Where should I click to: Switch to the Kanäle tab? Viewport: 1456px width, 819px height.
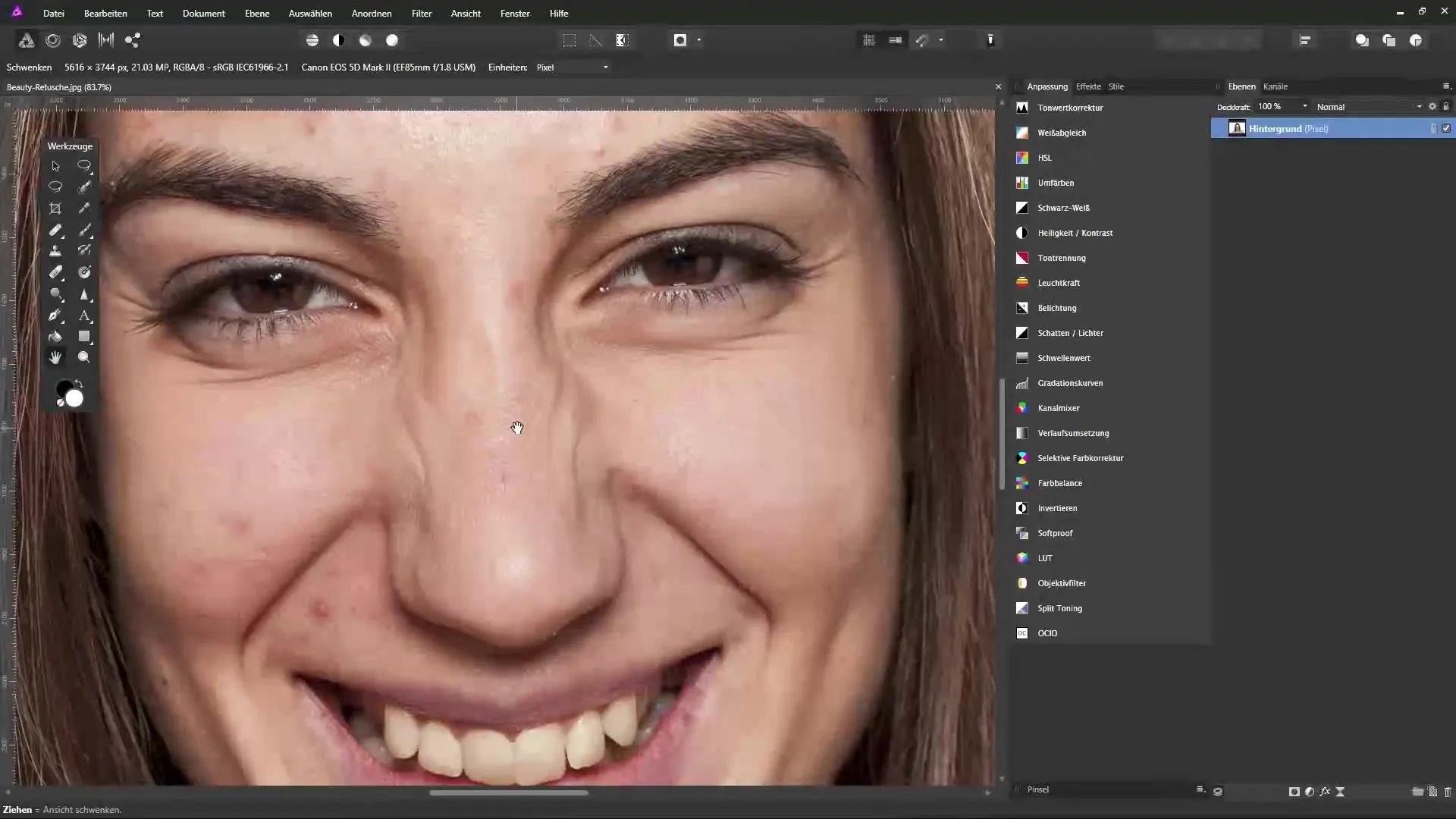coord(1276,86)
